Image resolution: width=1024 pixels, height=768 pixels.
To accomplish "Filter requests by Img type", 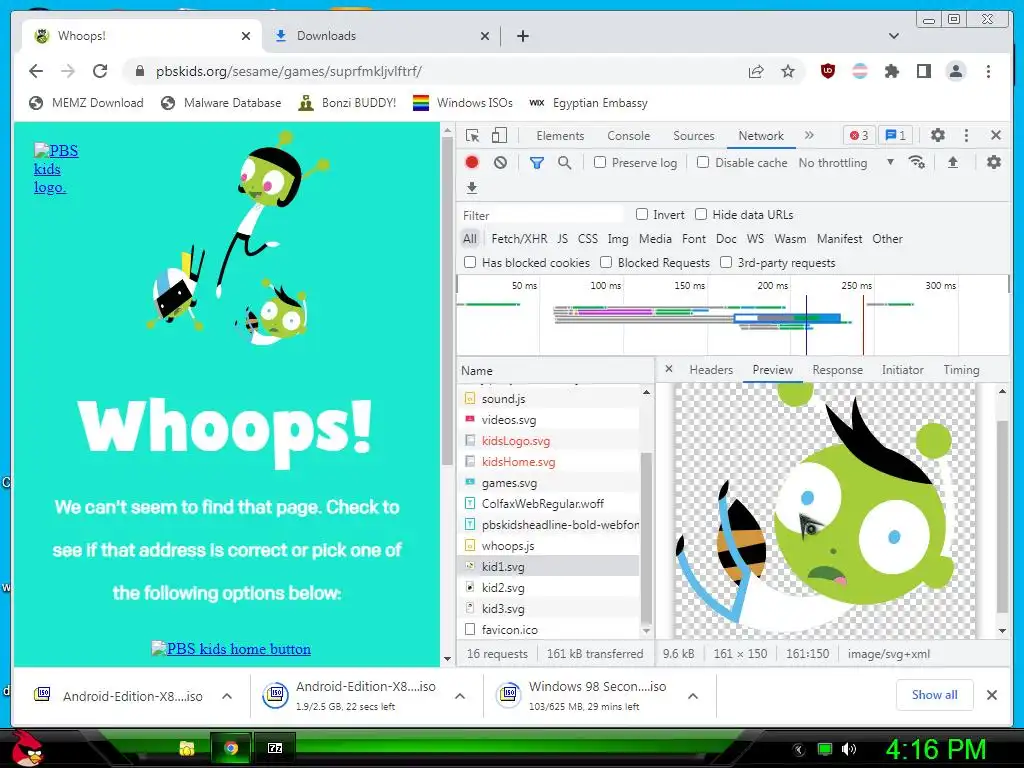I will click(618, 239).
